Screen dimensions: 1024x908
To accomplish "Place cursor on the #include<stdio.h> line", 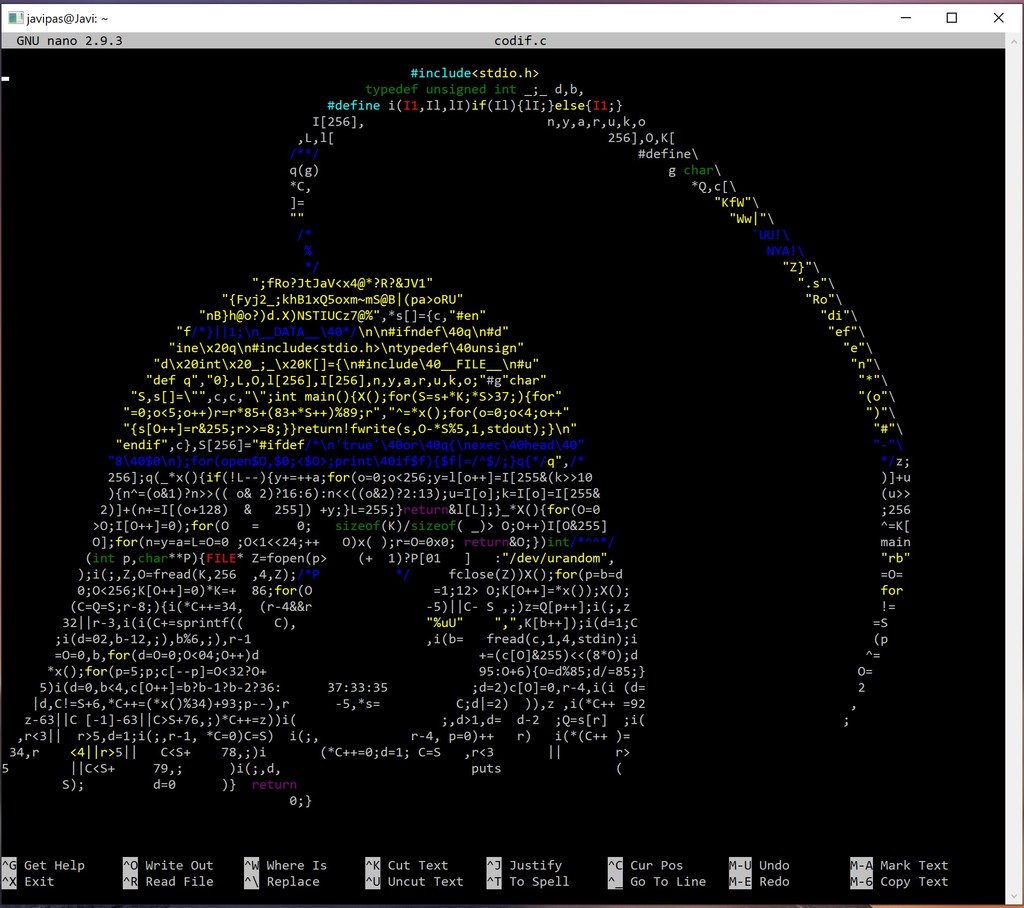I will pos(475,73).
